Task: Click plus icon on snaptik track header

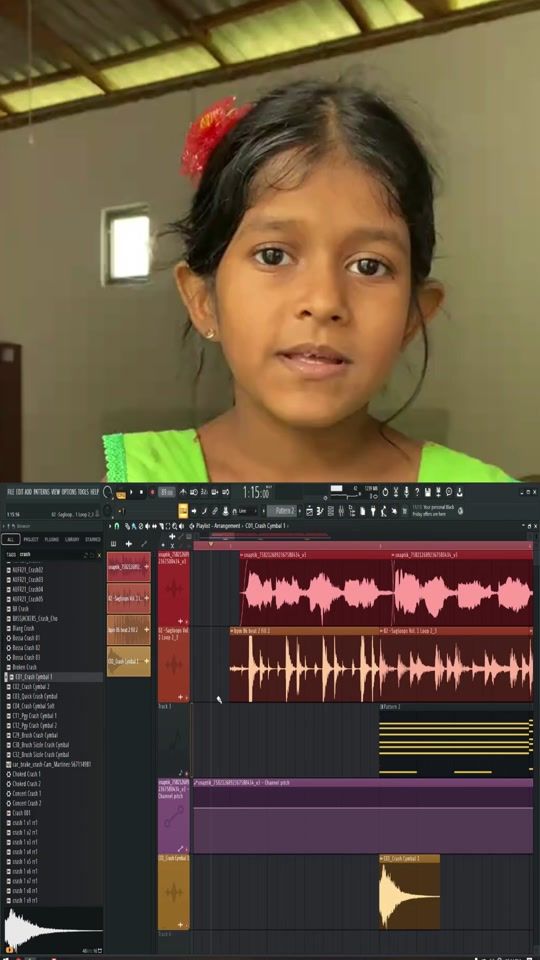Action: pyautogui.click(x=181, y=621)
